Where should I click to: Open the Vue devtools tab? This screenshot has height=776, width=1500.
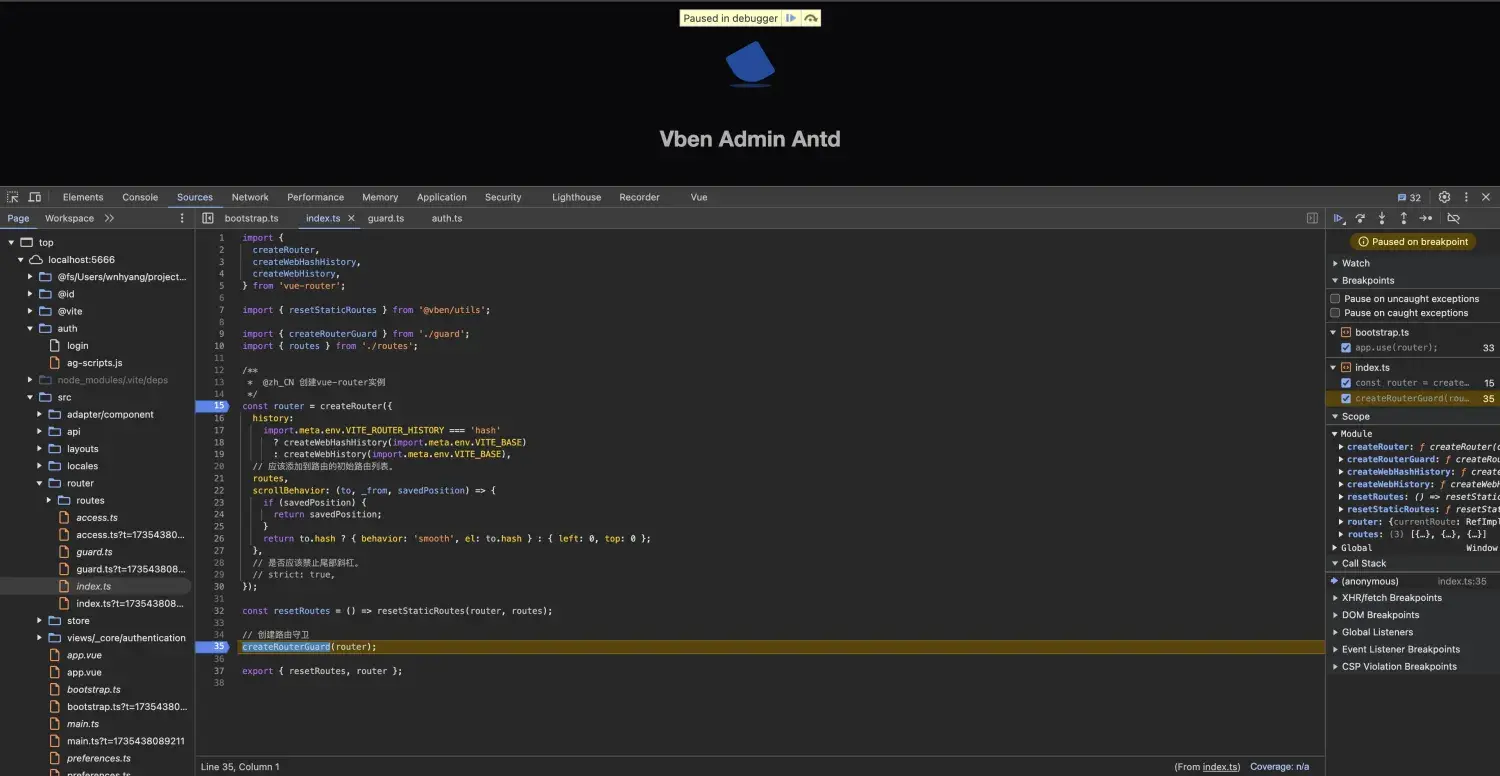699,197
